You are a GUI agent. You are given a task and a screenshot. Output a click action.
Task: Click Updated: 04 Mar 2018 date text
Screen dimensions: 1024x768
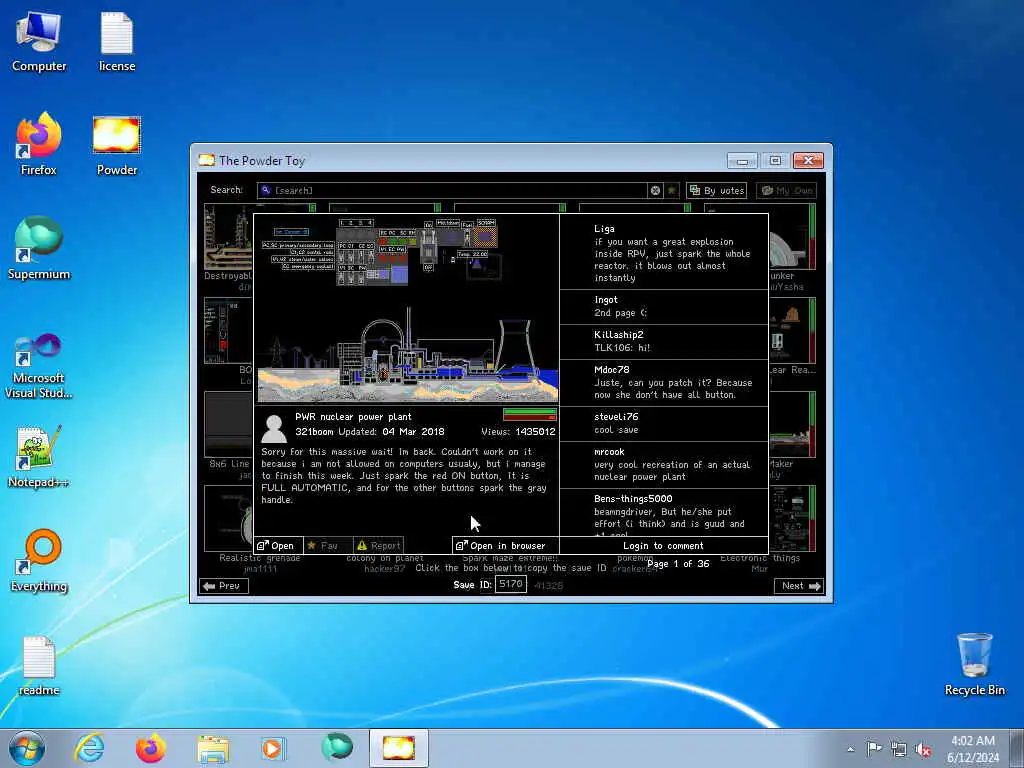[390, 432]
